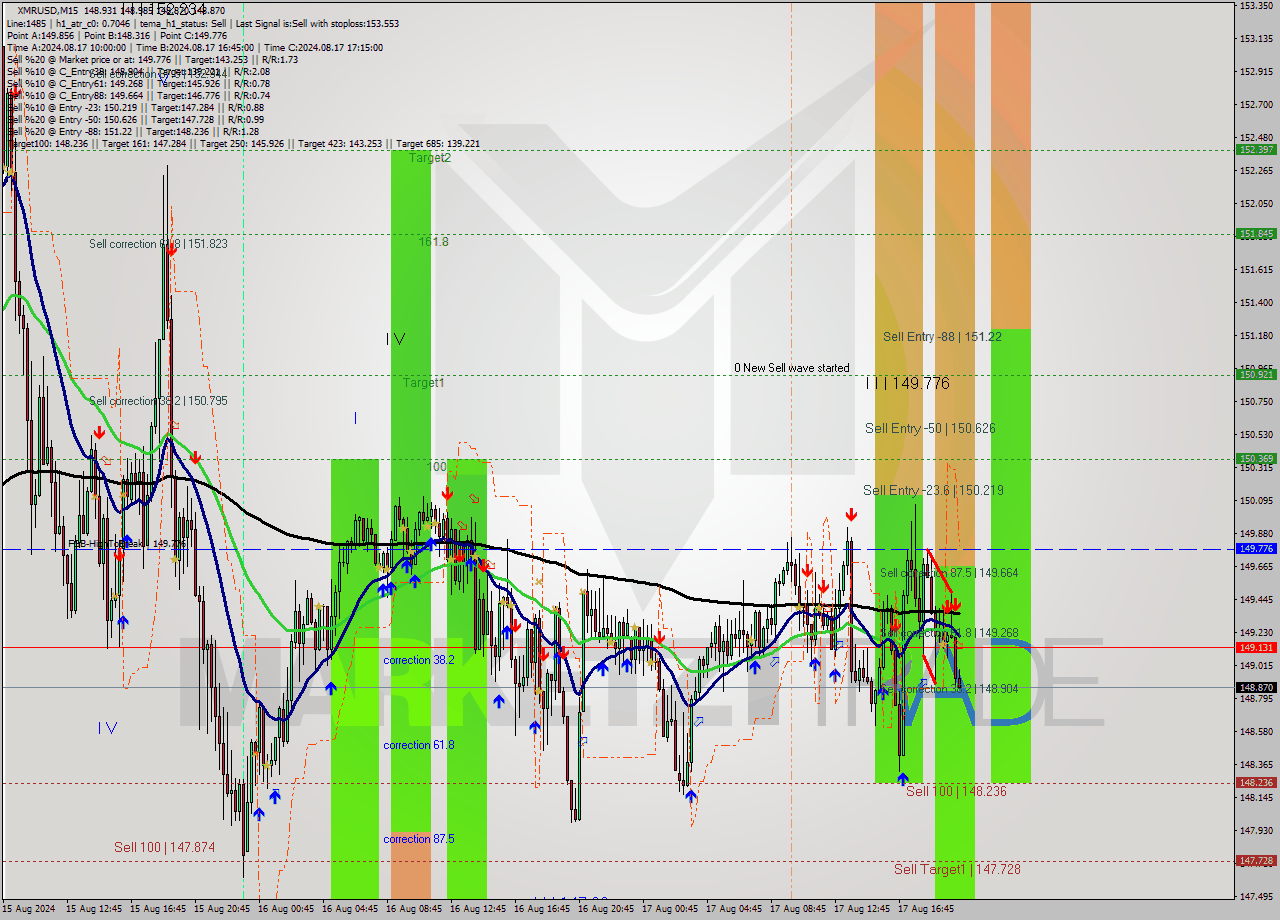Select the Target2 label

[x=429, y=158]
